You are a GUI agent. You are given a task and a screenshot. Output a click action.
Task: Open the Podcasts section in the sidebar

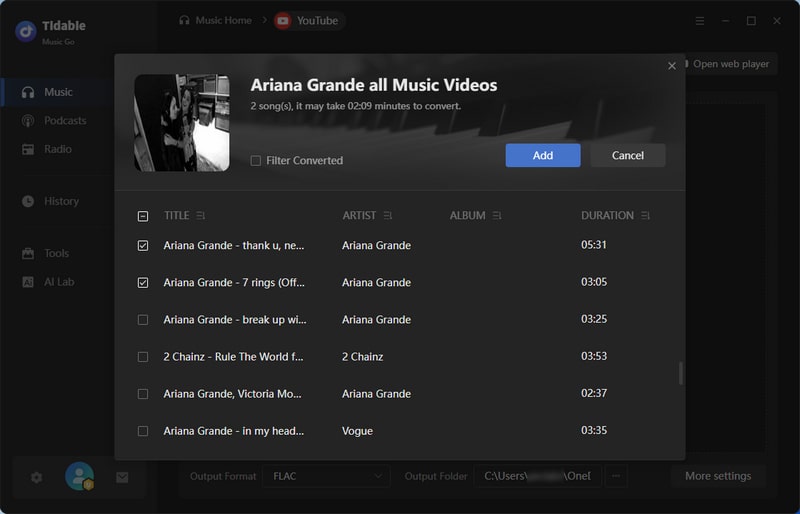[54, 121]
